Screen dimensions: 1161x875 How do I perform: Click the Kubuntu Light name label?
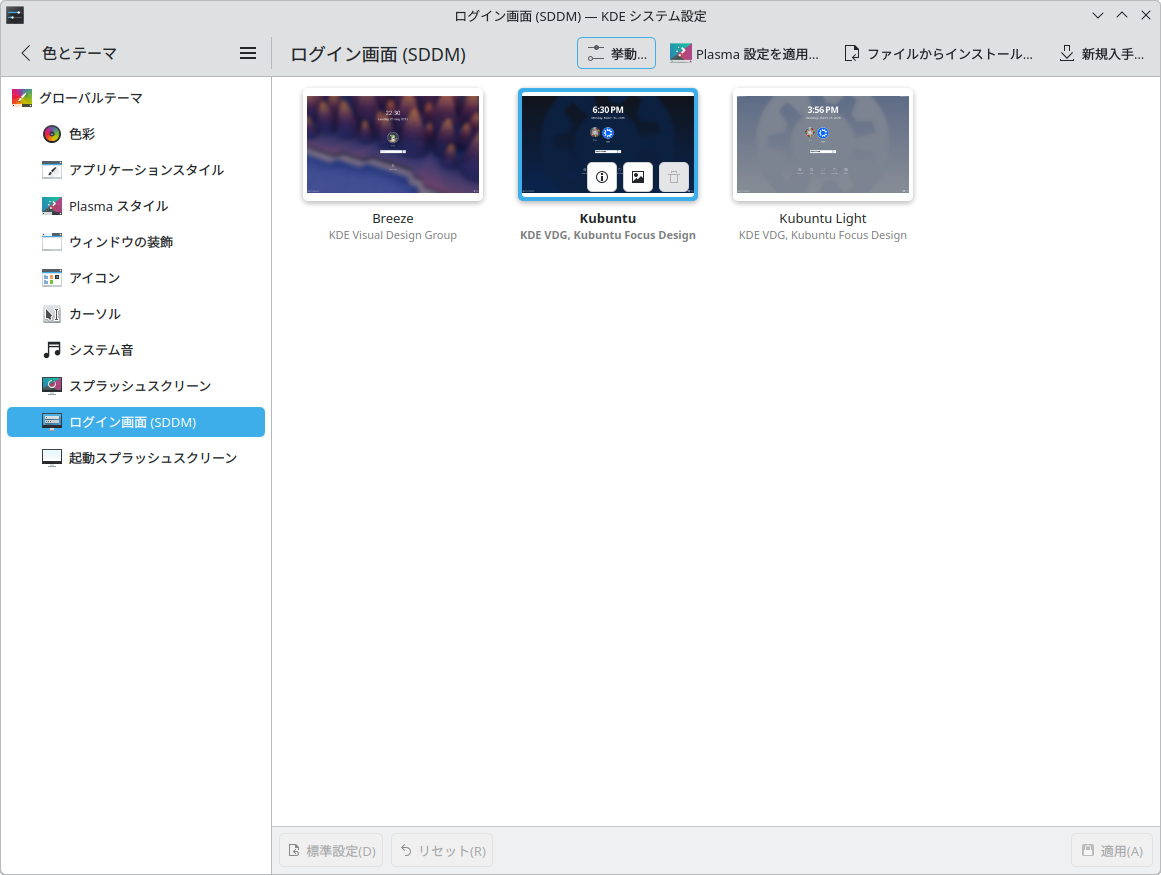click(823, 218)
